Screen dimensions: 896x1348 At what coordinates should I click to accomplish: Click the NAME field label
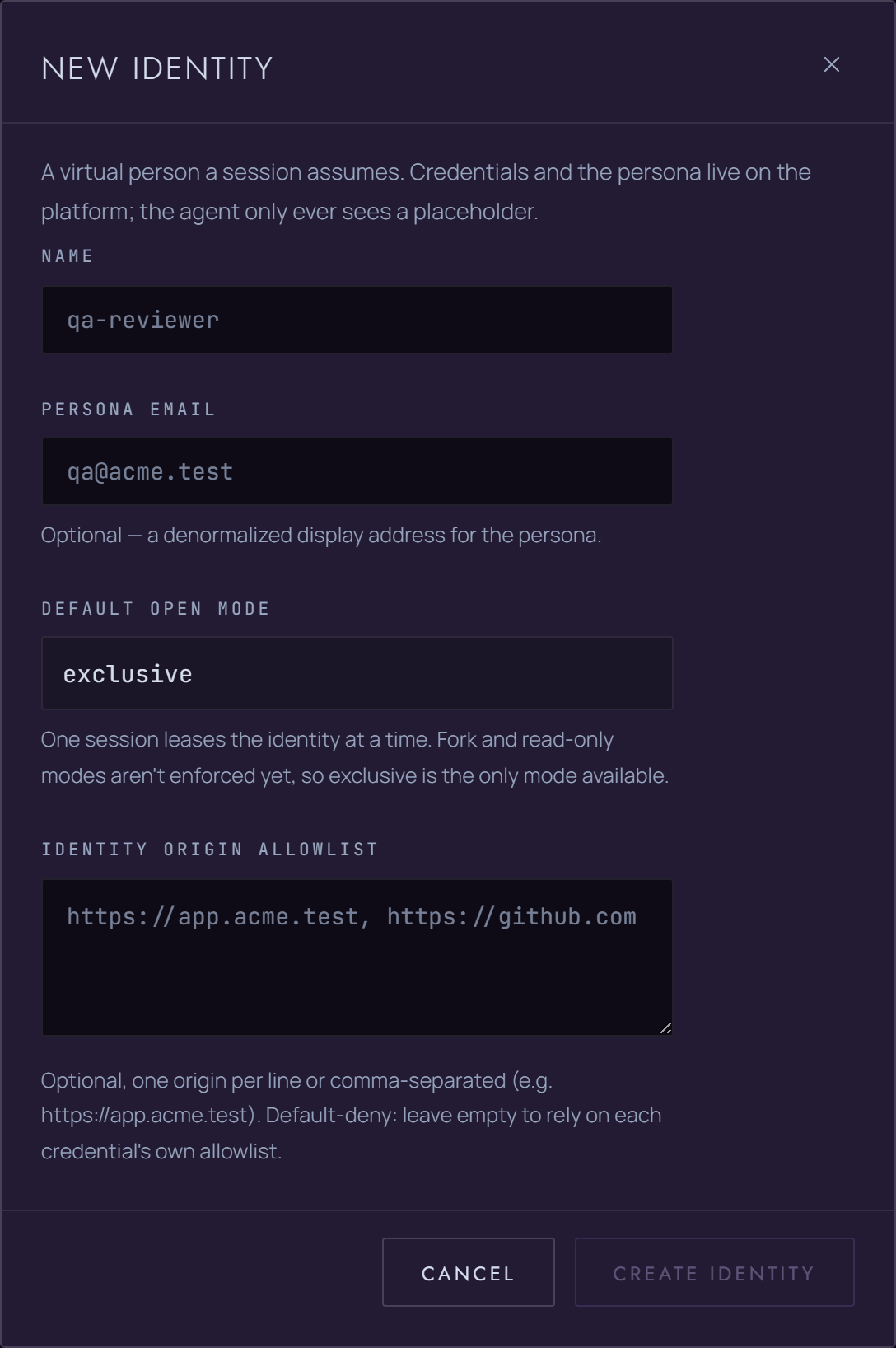click(68, 256)
